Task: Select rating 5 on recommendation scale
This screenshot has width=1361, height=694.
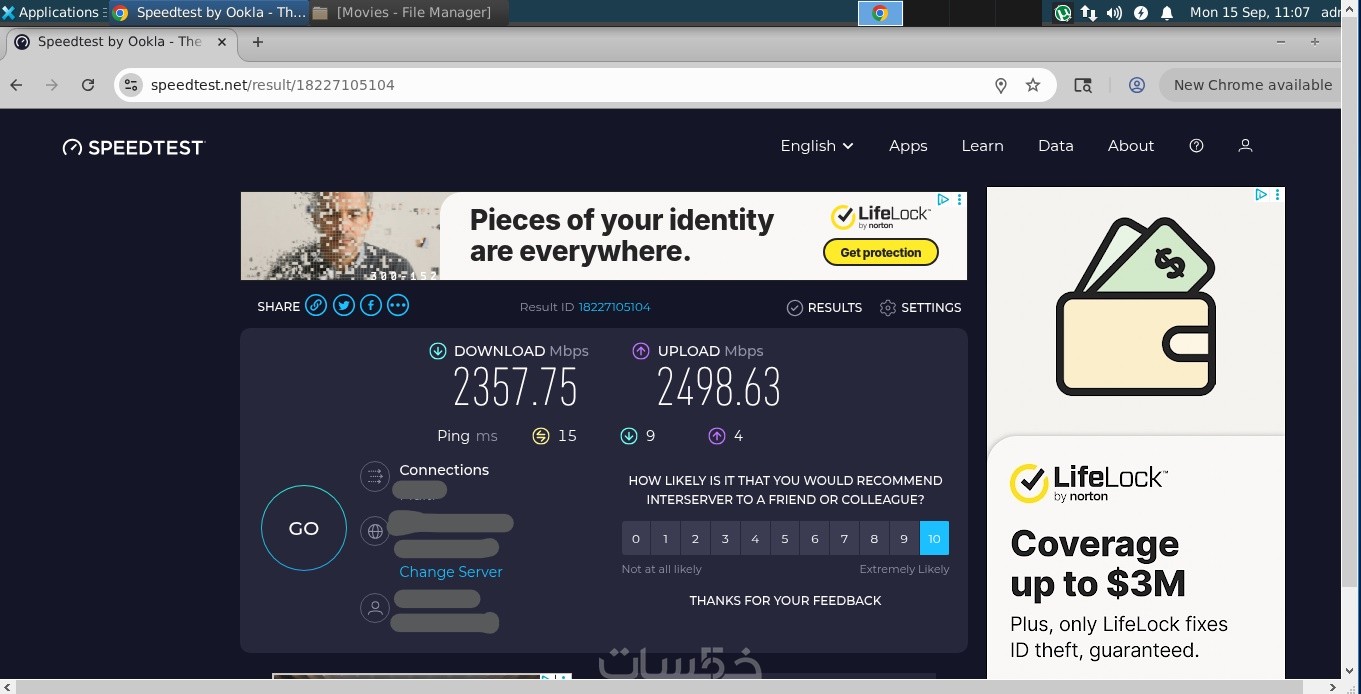Action: 785,538
